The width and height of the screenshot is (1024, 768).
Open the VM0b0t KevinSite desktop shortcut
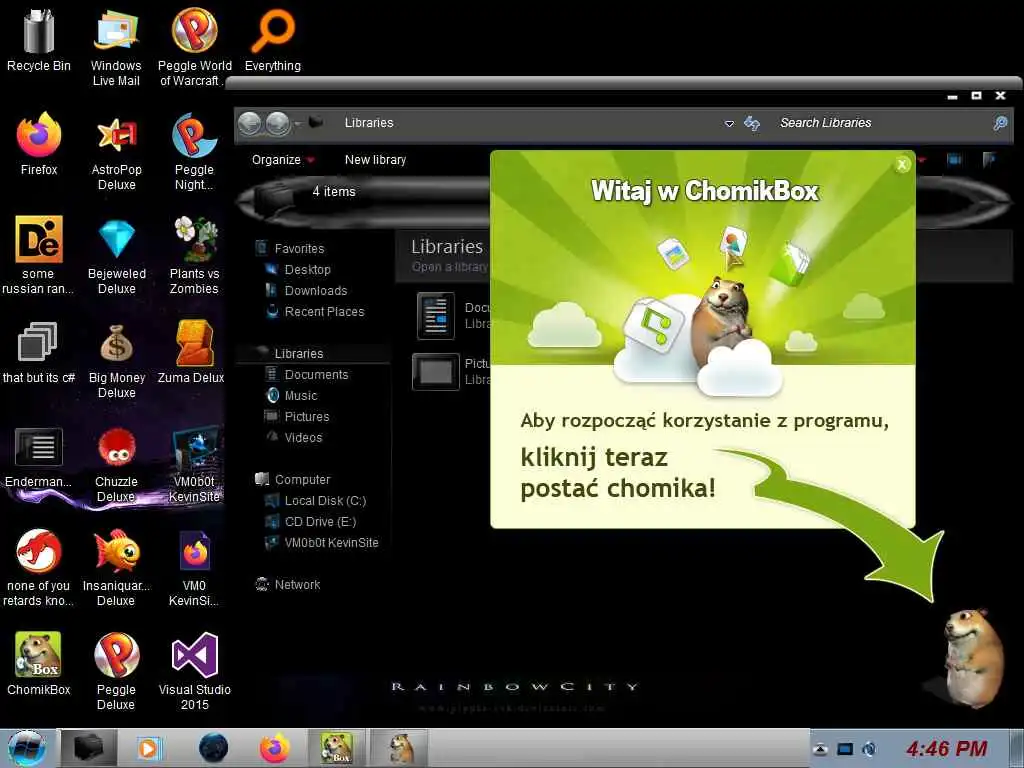[x=195, y=464]
